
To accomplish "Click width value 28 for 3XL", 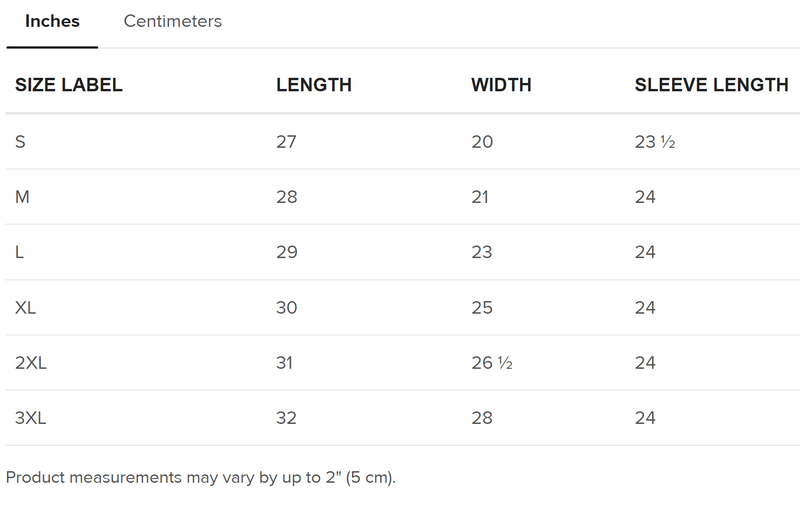I will [x=482, y=418].
